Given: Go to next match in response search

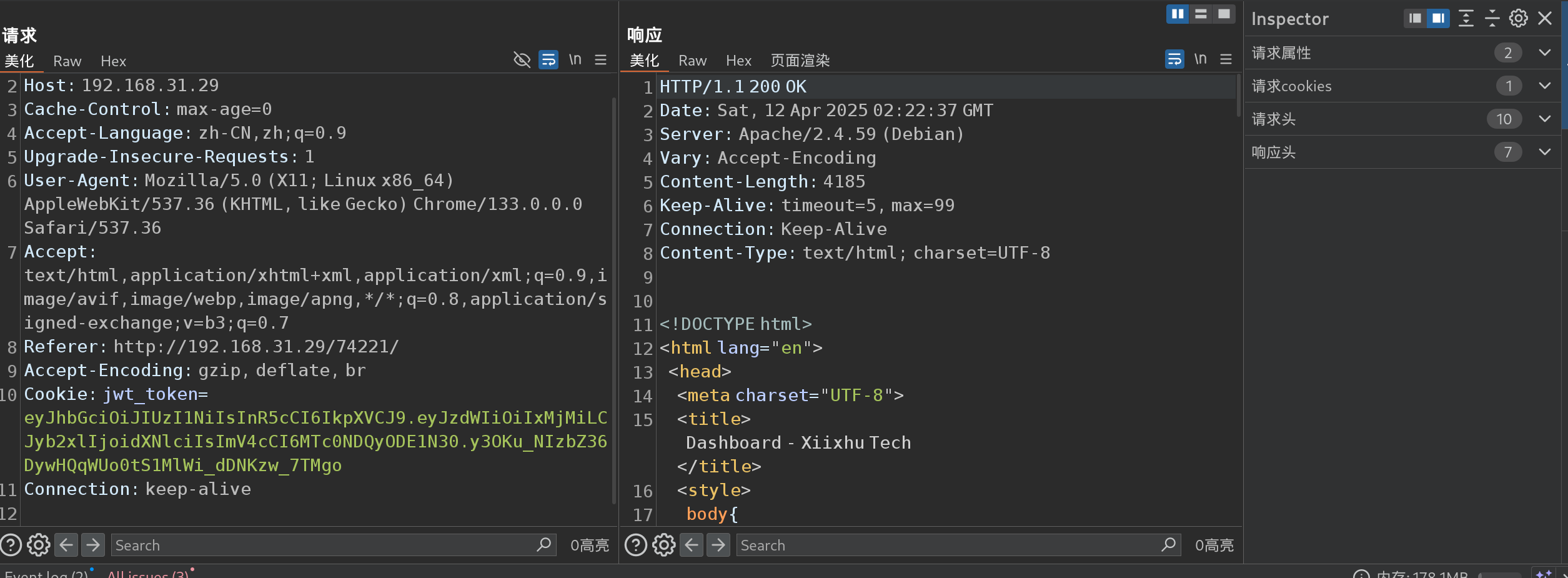Looking at the screenshot, I should point(718,546).
